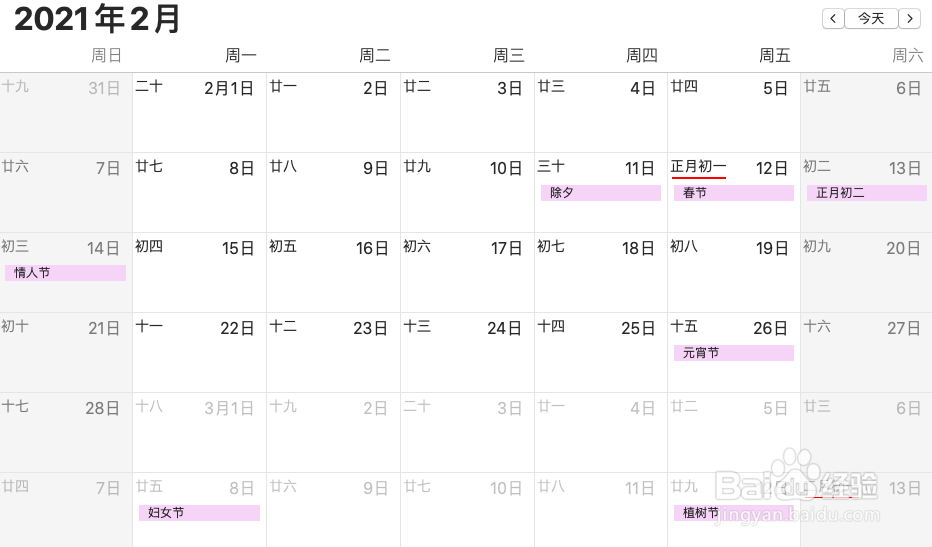This screenshot has width=932, height=547.
Task: Open the 除夕 event on February 11
Action: click(600, 193)
